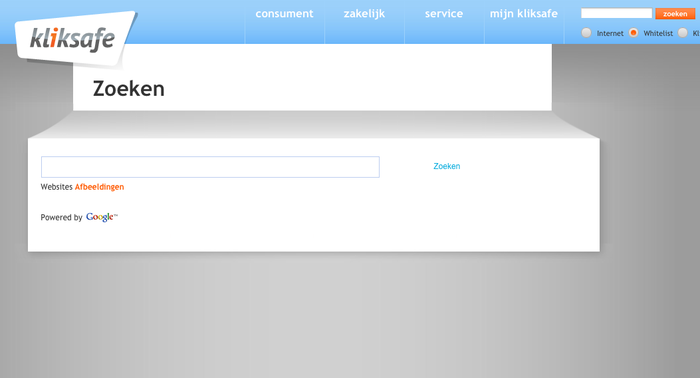The image size is (700, 378).
Task: Focus the large search box
Action: pyautogui.click(x=210, y=167)
